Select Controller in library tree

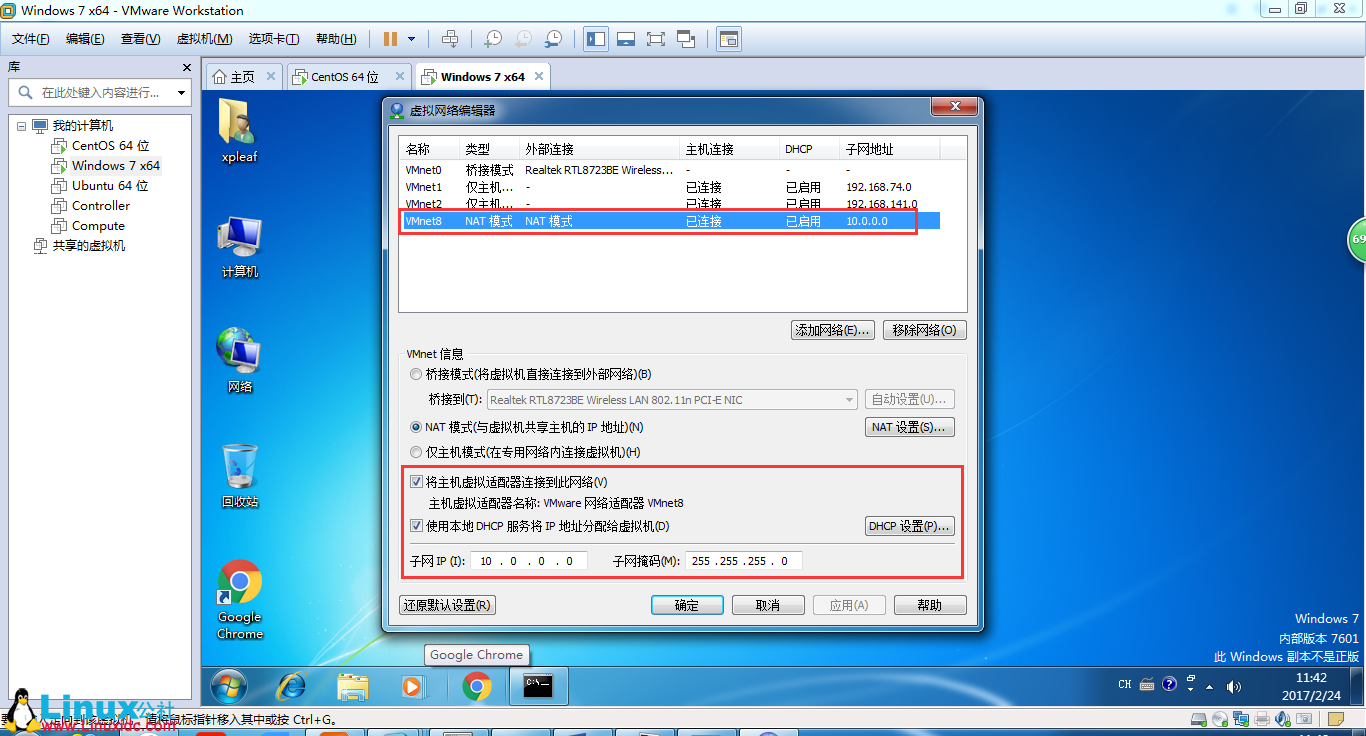pyautogui.click(x=101, y=206)
